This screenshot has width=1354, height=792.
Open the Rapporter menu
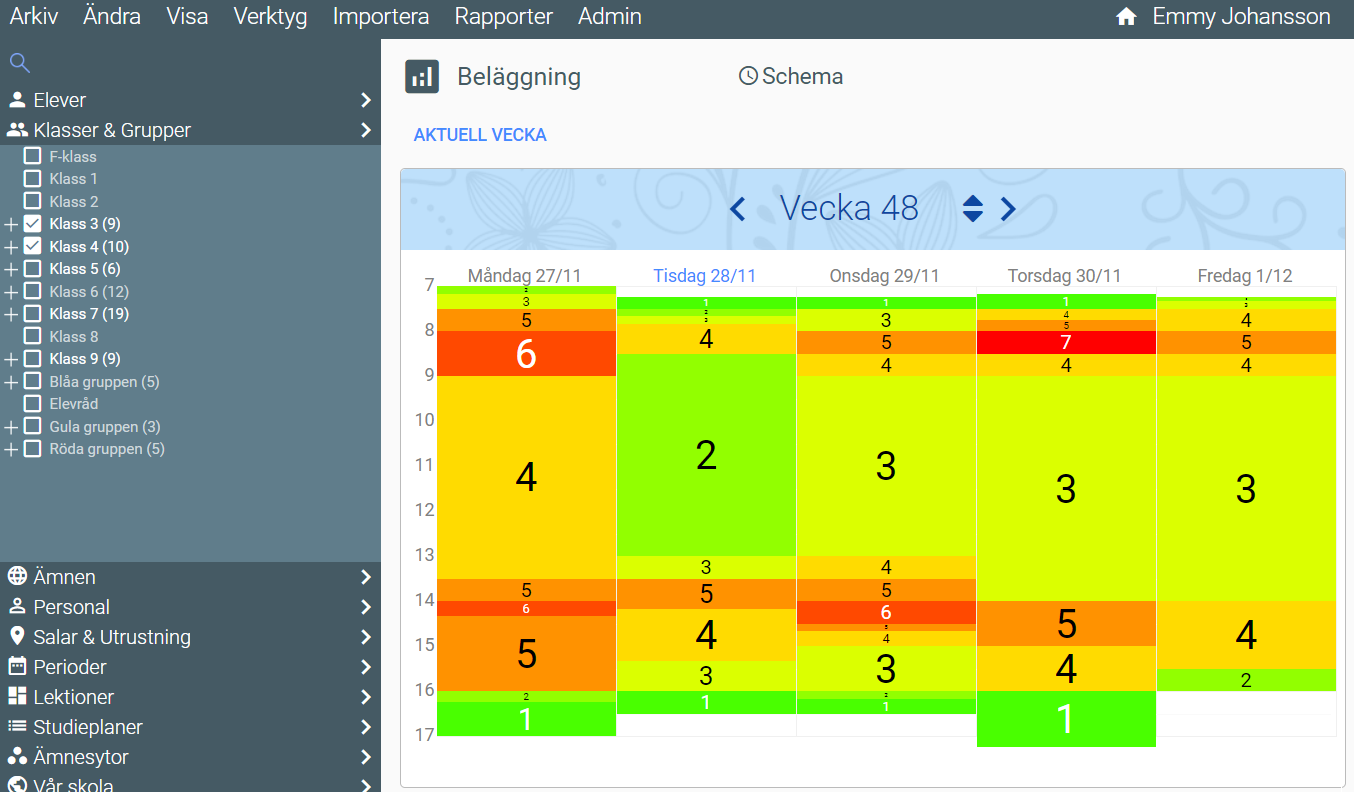coord(503,17)
